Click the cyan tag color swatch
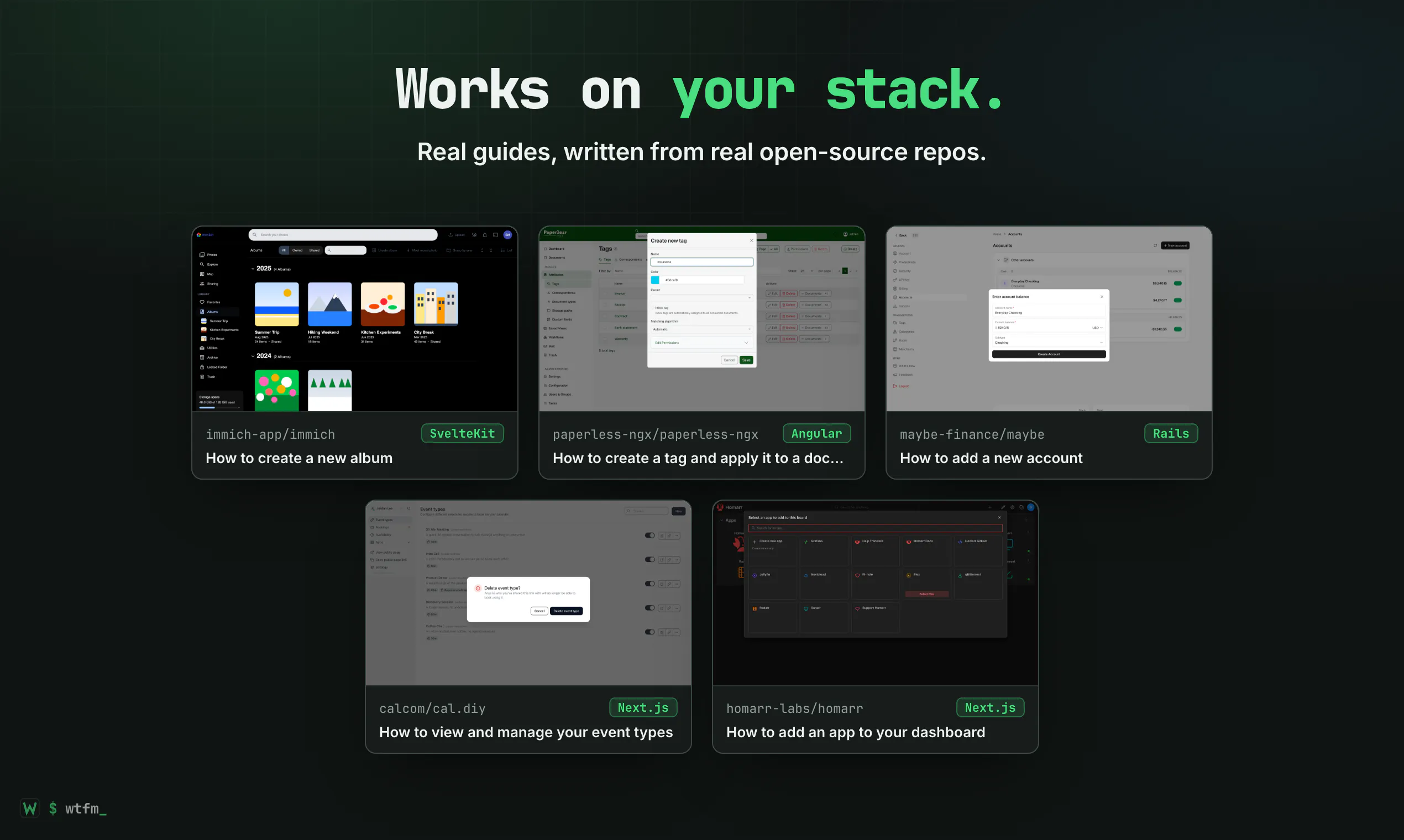The image size is (1404, 840). (x=655, y=280)
